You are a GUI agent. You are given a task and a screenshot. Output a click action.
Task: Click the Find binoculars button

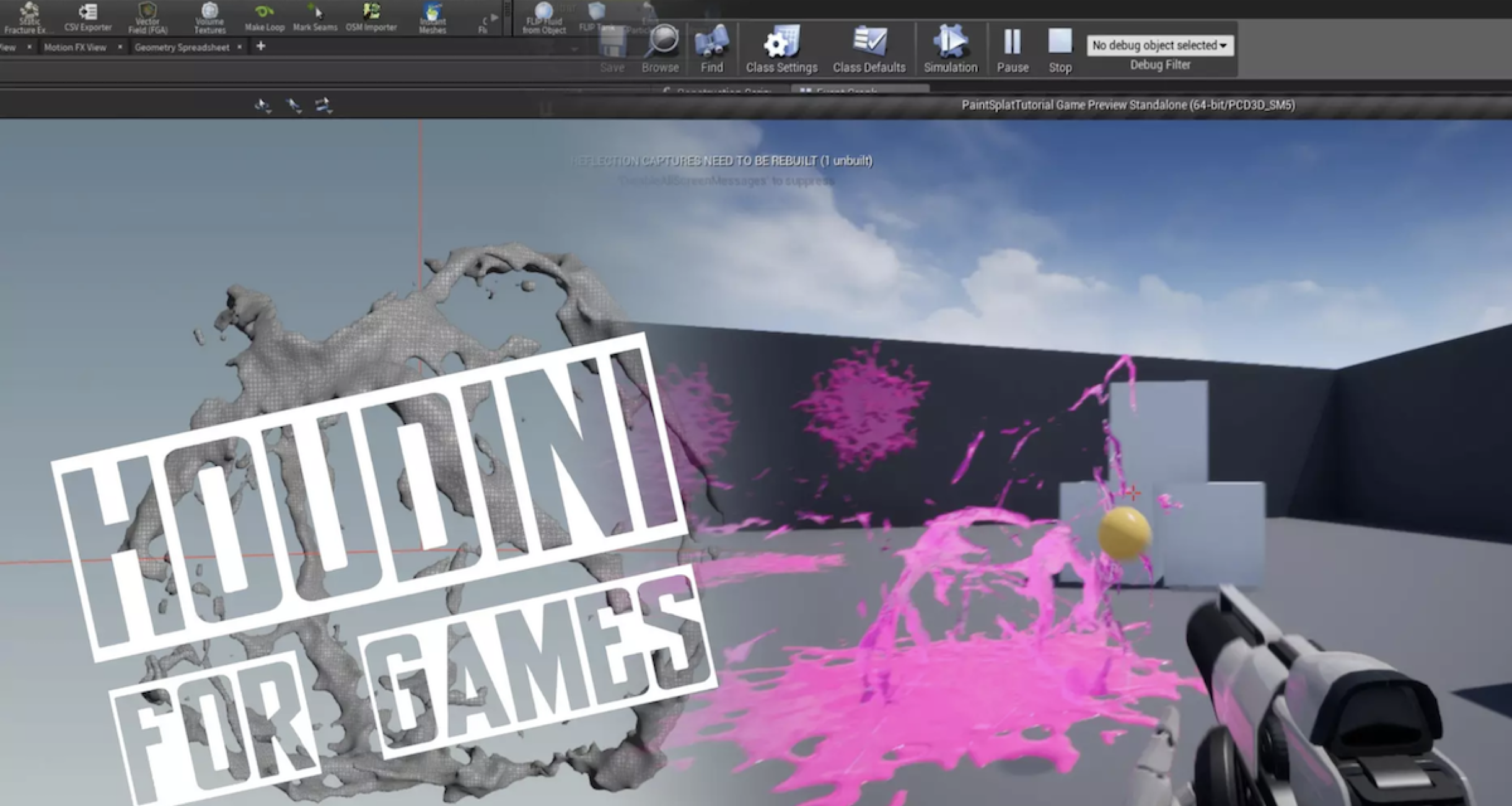712,50
